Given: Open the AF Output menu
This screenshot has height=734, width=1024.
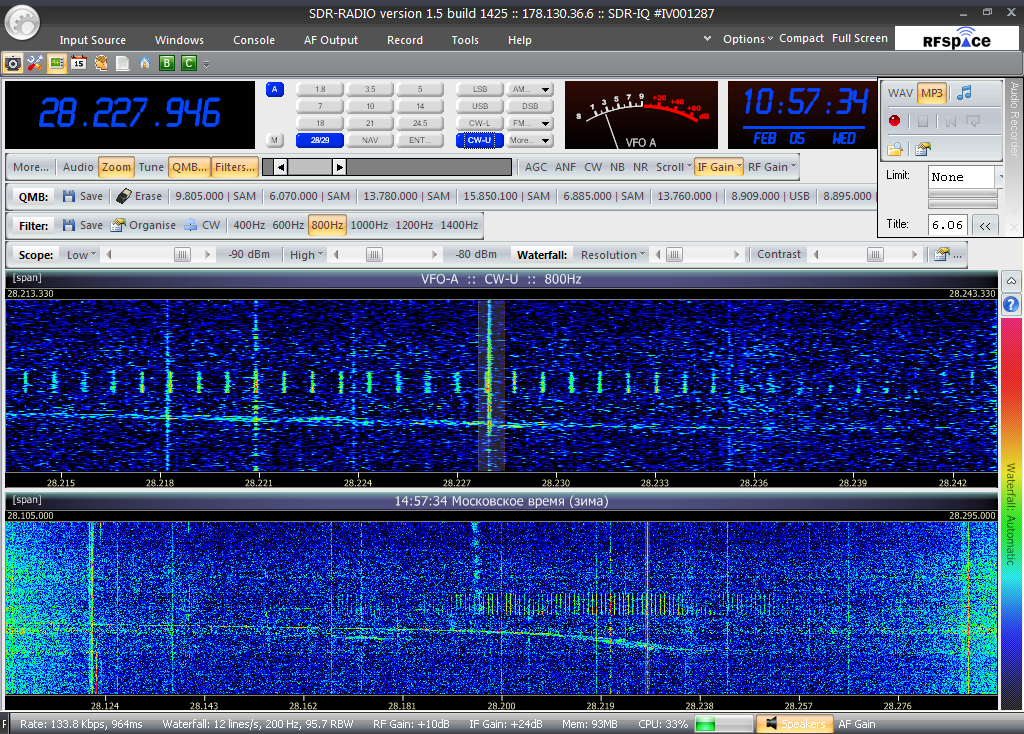Looking at the screenshot, I should (x=330, y=40).
